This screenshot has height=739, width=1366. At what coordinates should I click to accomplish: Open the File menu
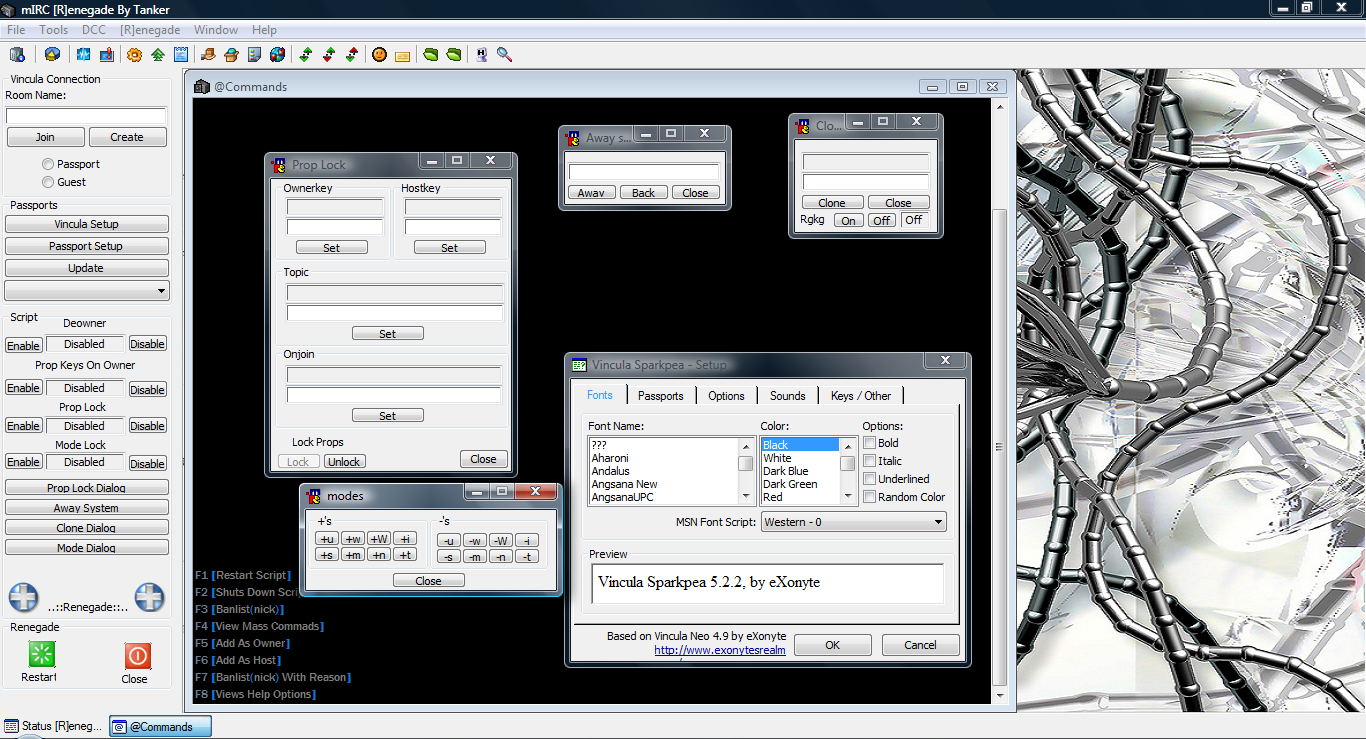point(16,30)
